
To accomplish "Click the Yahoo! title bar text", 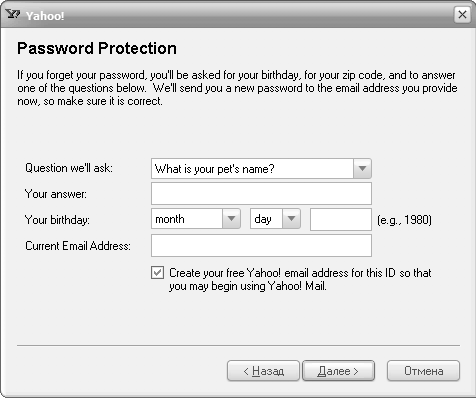I will [45, 16].
